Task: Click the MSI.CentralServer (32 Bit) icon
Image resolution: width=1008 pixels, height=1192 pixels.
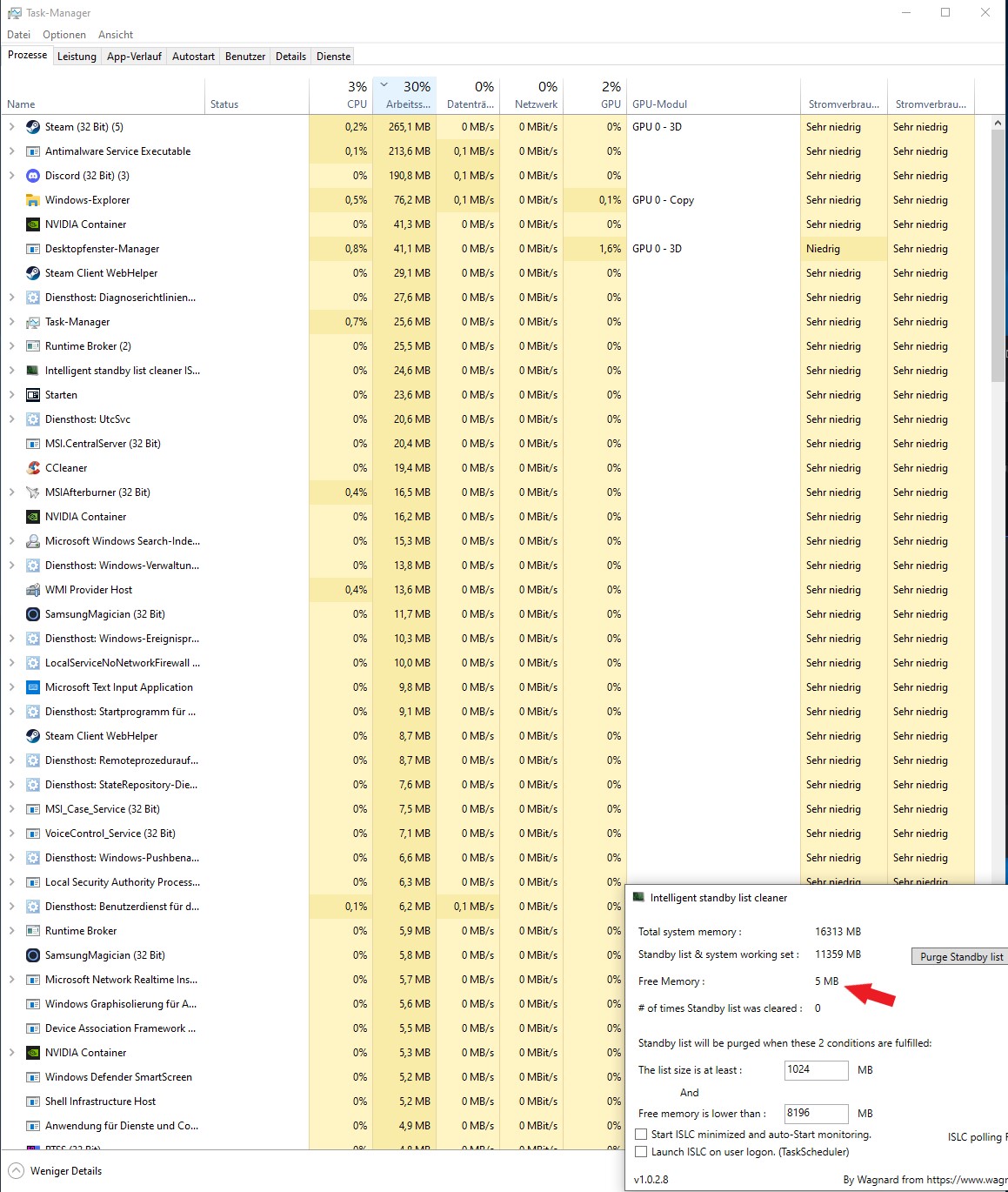Action: (x=33, y=444)
